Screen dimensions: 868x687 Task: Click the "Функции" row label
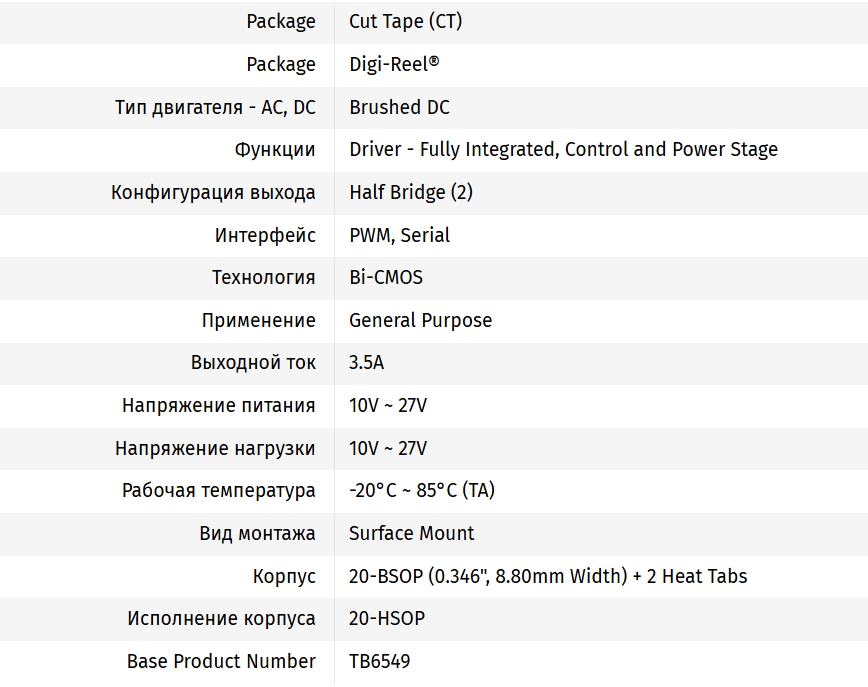275,150
